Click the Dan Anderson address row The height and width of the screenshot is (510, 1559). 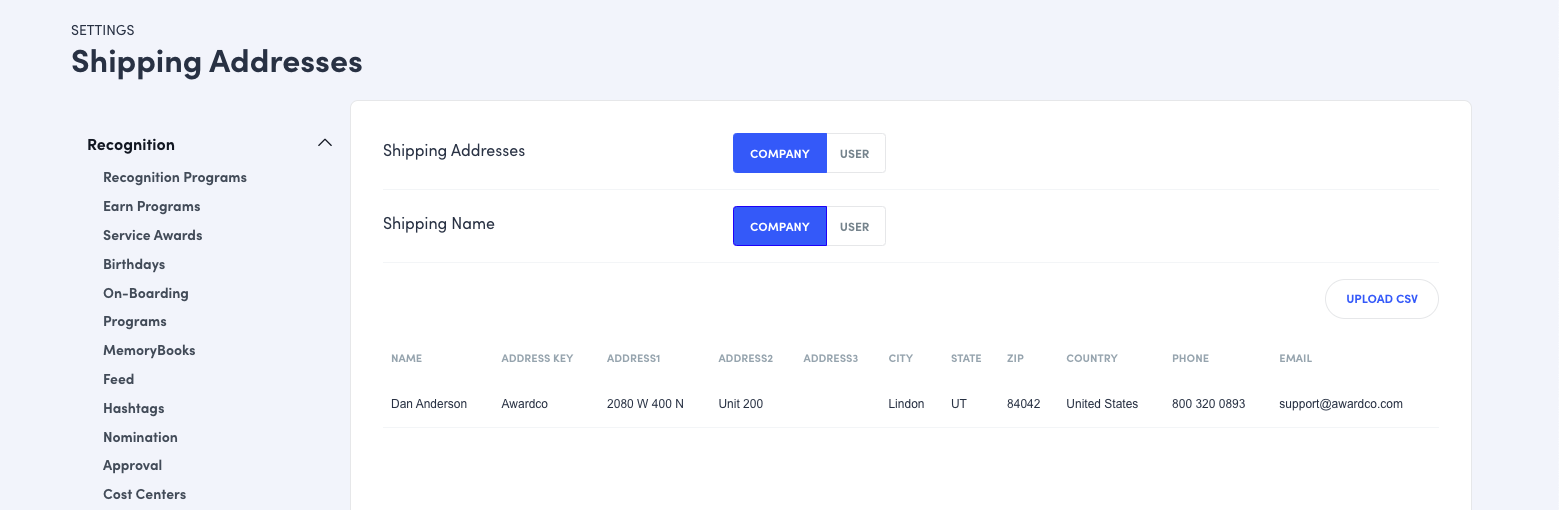pos(429,404)
